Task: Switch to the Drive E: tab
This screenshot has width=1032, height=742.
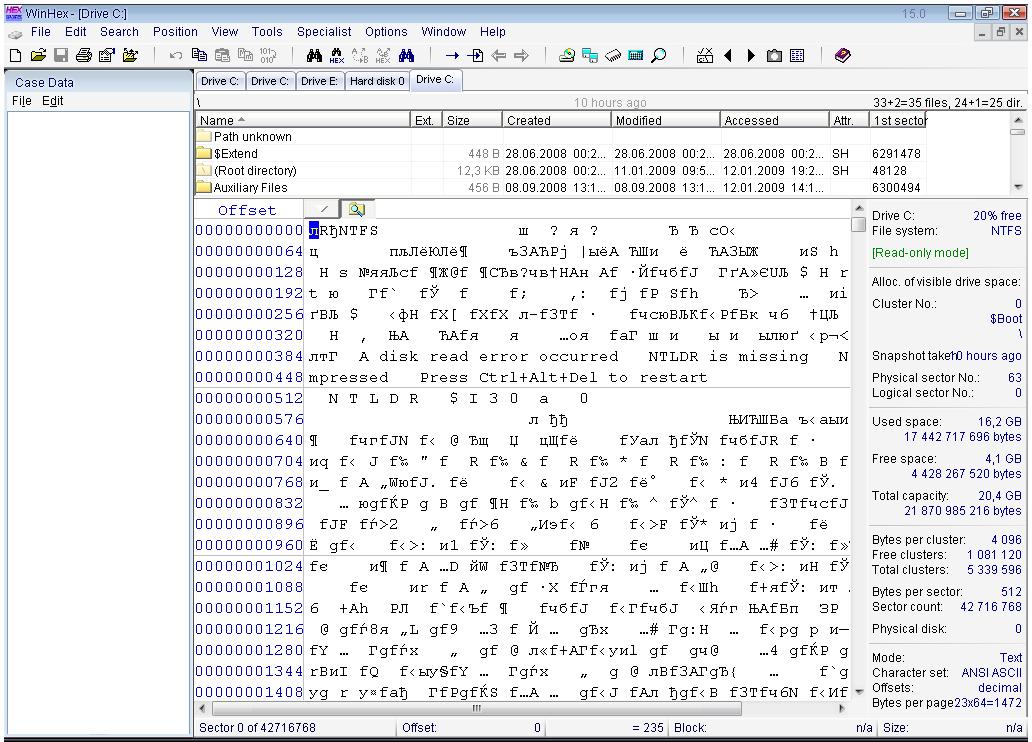Action: pos(319,81)
